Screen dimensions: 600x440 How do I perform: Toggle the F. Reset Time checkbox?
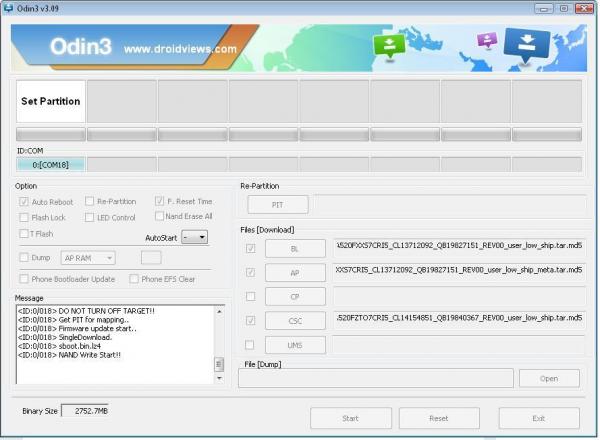tap(160, 201)
